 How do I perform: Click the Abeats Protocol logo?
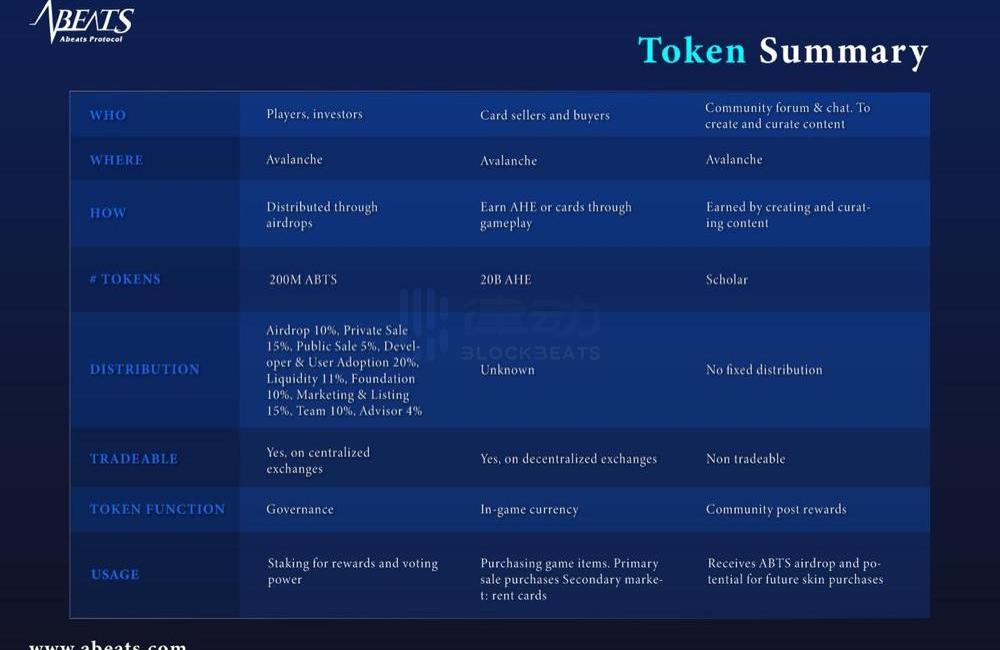click(x=82, y=22)
